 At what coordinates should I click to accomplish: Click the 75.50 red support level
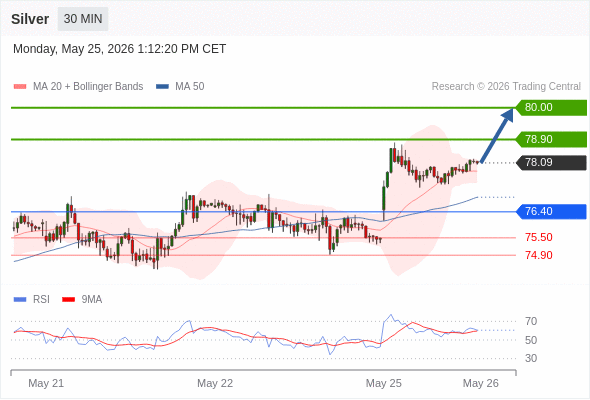tap(539, 237)
